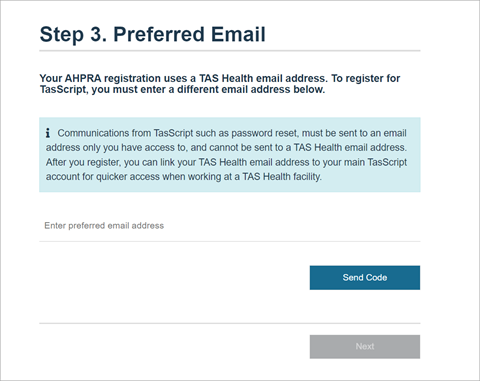
Task: Click the 'Enter preferred email address' placeholder
Action: [104, 226]
